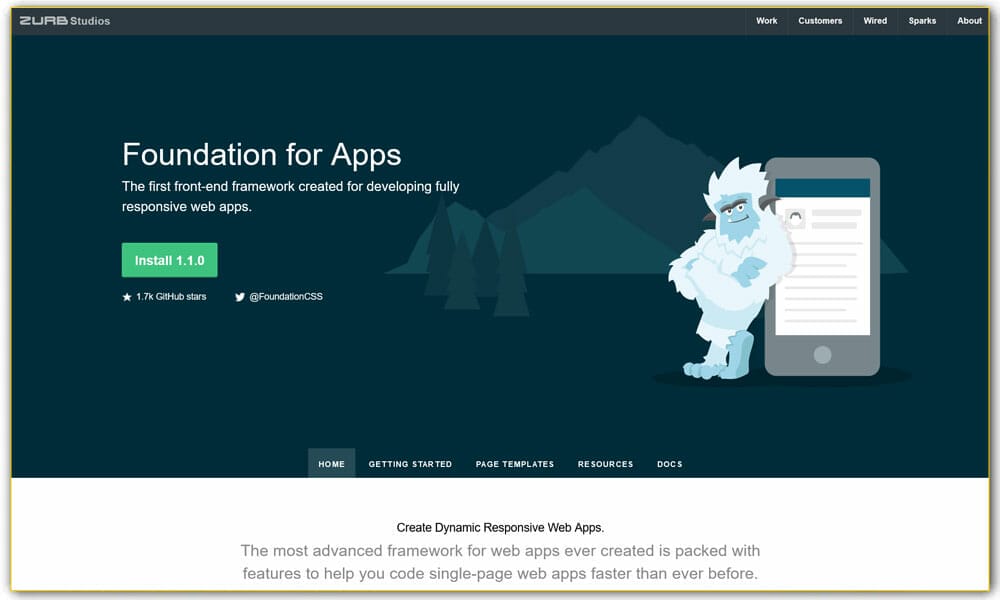
Task: Click the Wired navigation item
Action: pyautogui.click(x=875, y=20)
